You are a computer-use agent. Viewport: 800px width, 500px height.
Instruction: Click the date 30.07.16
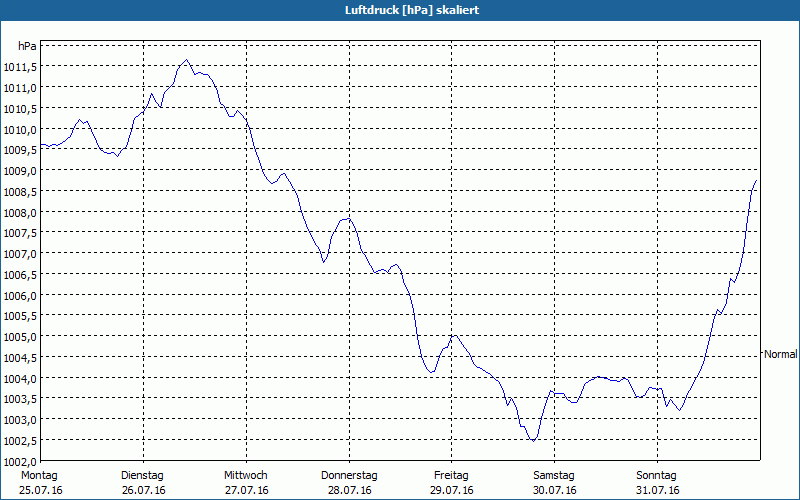pos(555,490)
